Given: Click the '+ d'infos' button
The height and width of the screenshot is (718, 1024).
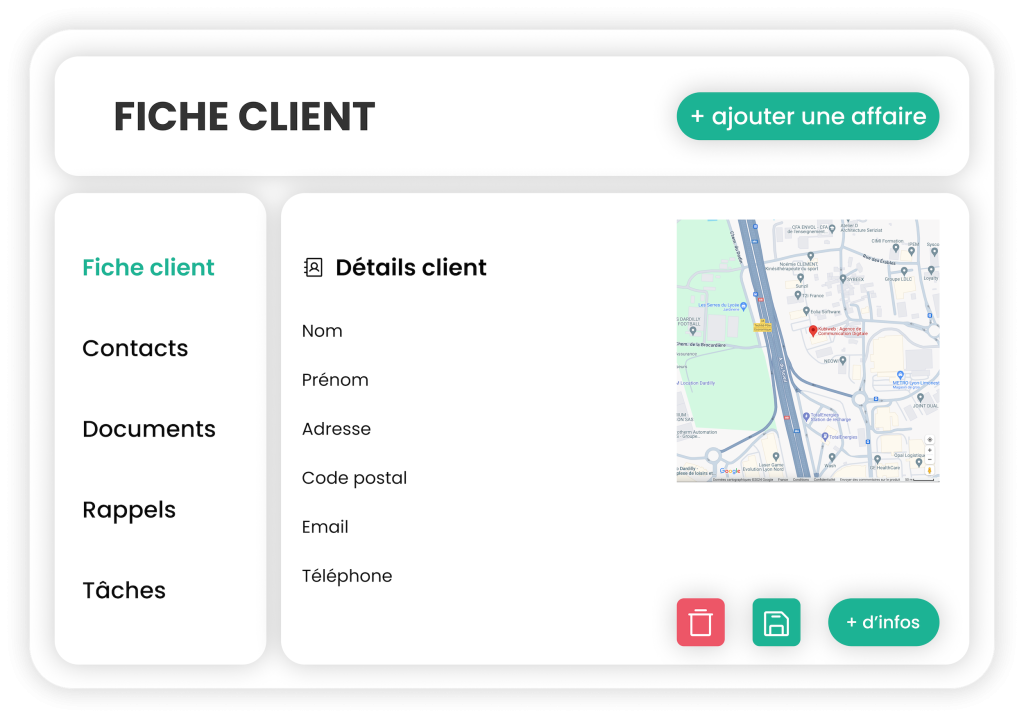Looking at the screenshot, I should [x=884, y=622].
